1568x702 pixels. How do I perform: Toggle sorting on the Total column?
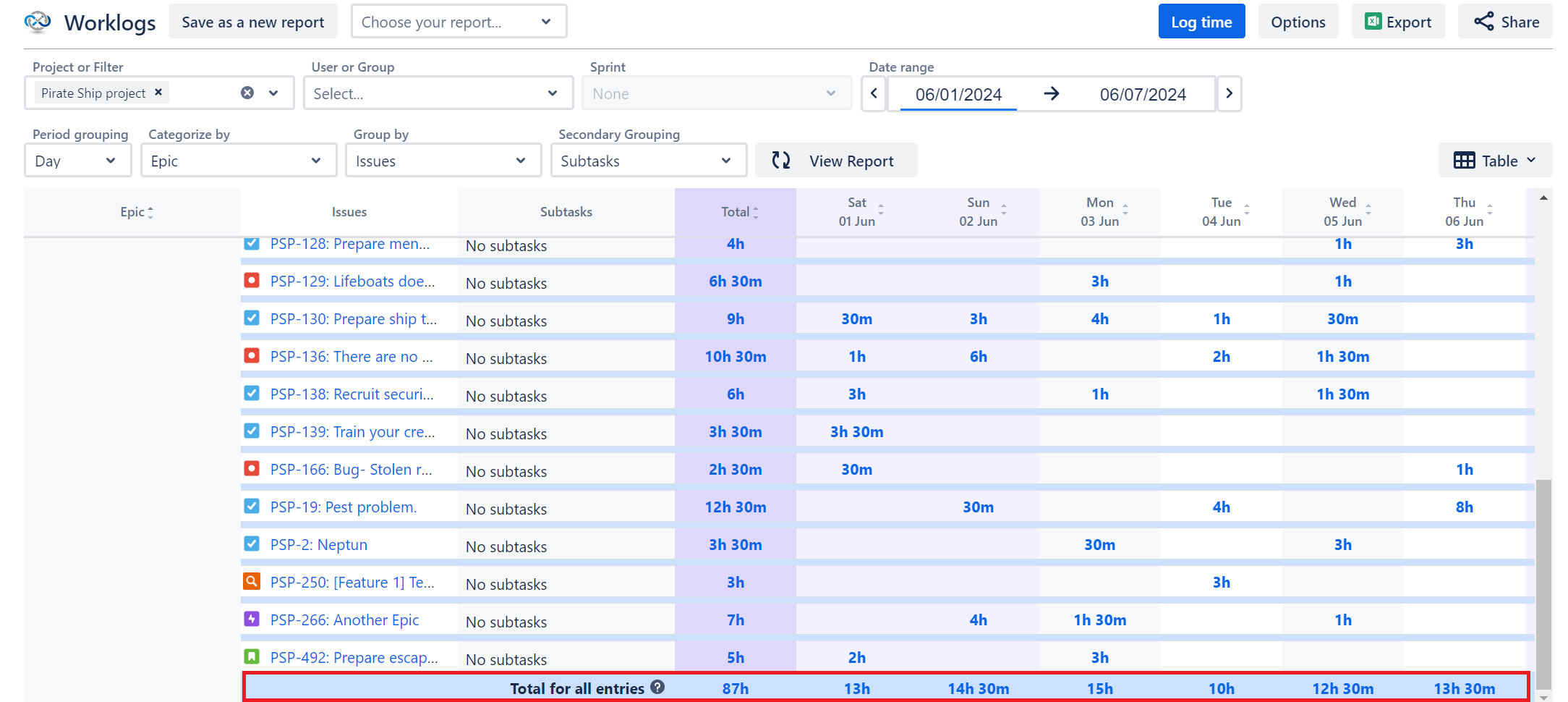pos(757,211)
